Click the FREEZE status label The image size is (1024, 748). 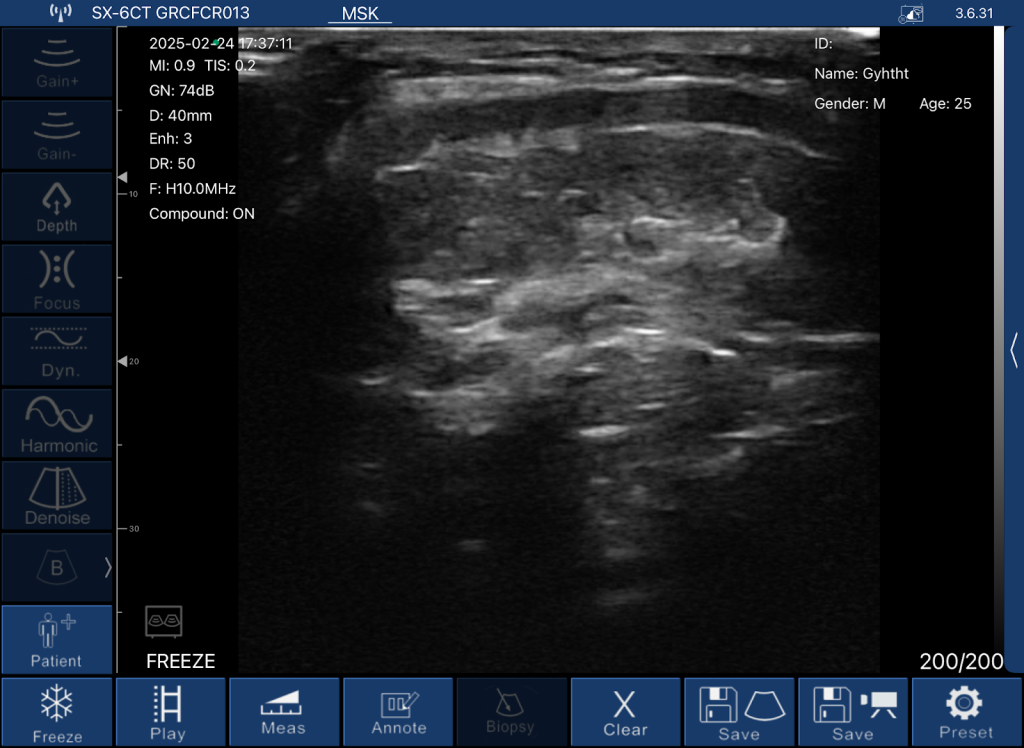point(181,662)
